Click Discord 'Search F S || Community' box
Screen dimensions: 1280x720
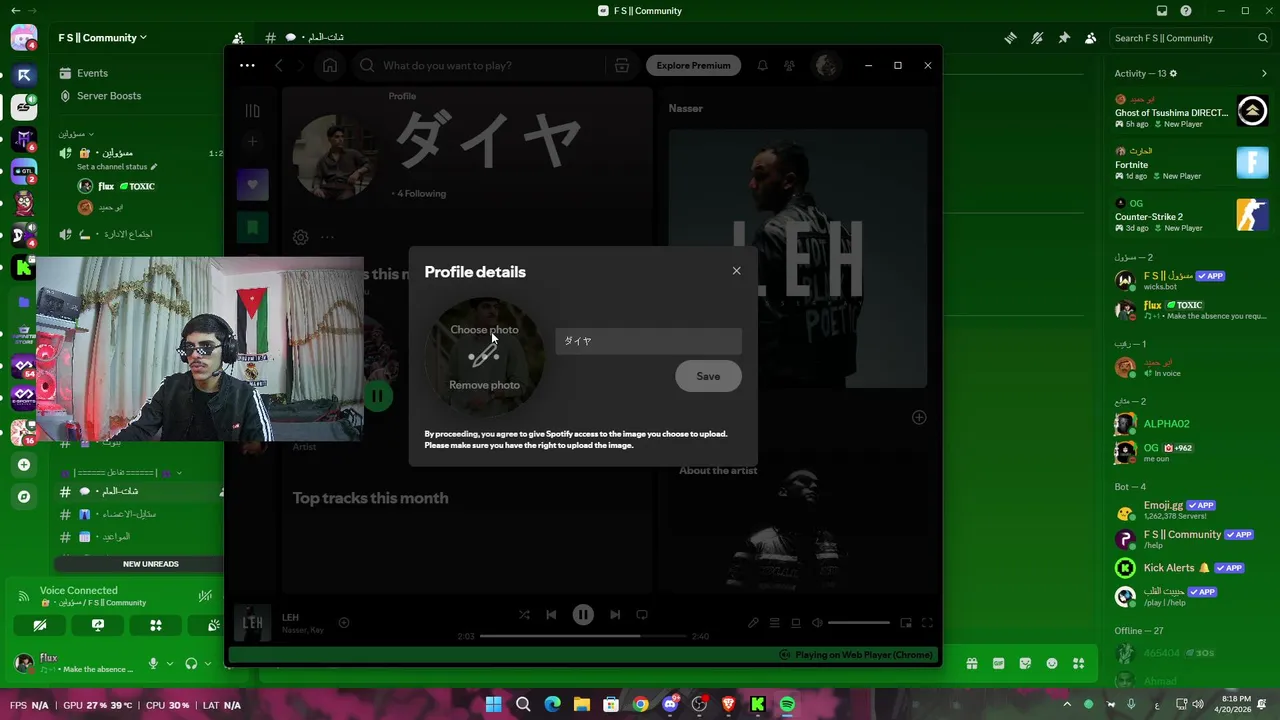(1190, 38)
